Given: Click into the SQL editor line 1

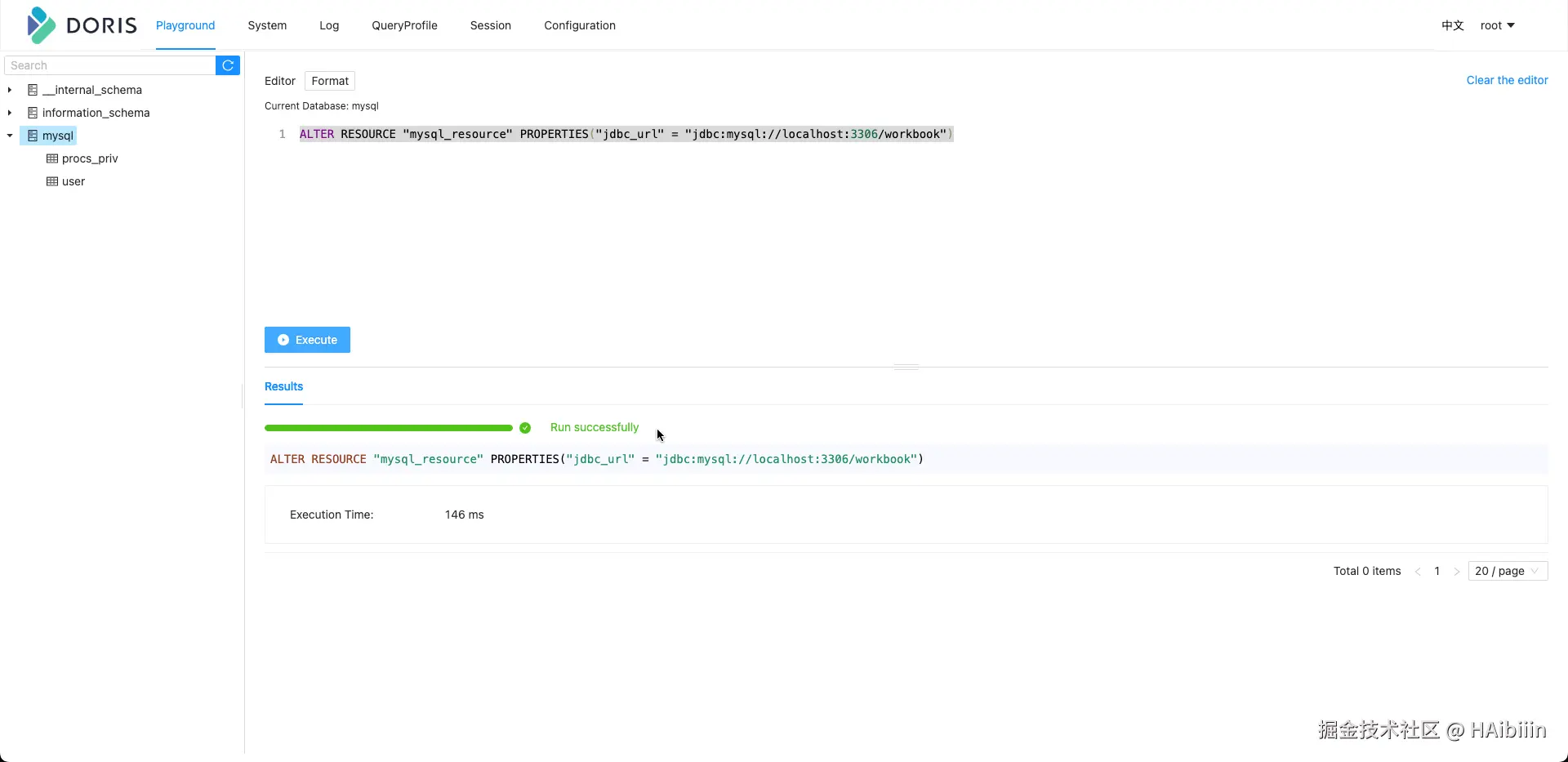Looking at the screenshot, I should pyautogui.click(x=626, y=134).
